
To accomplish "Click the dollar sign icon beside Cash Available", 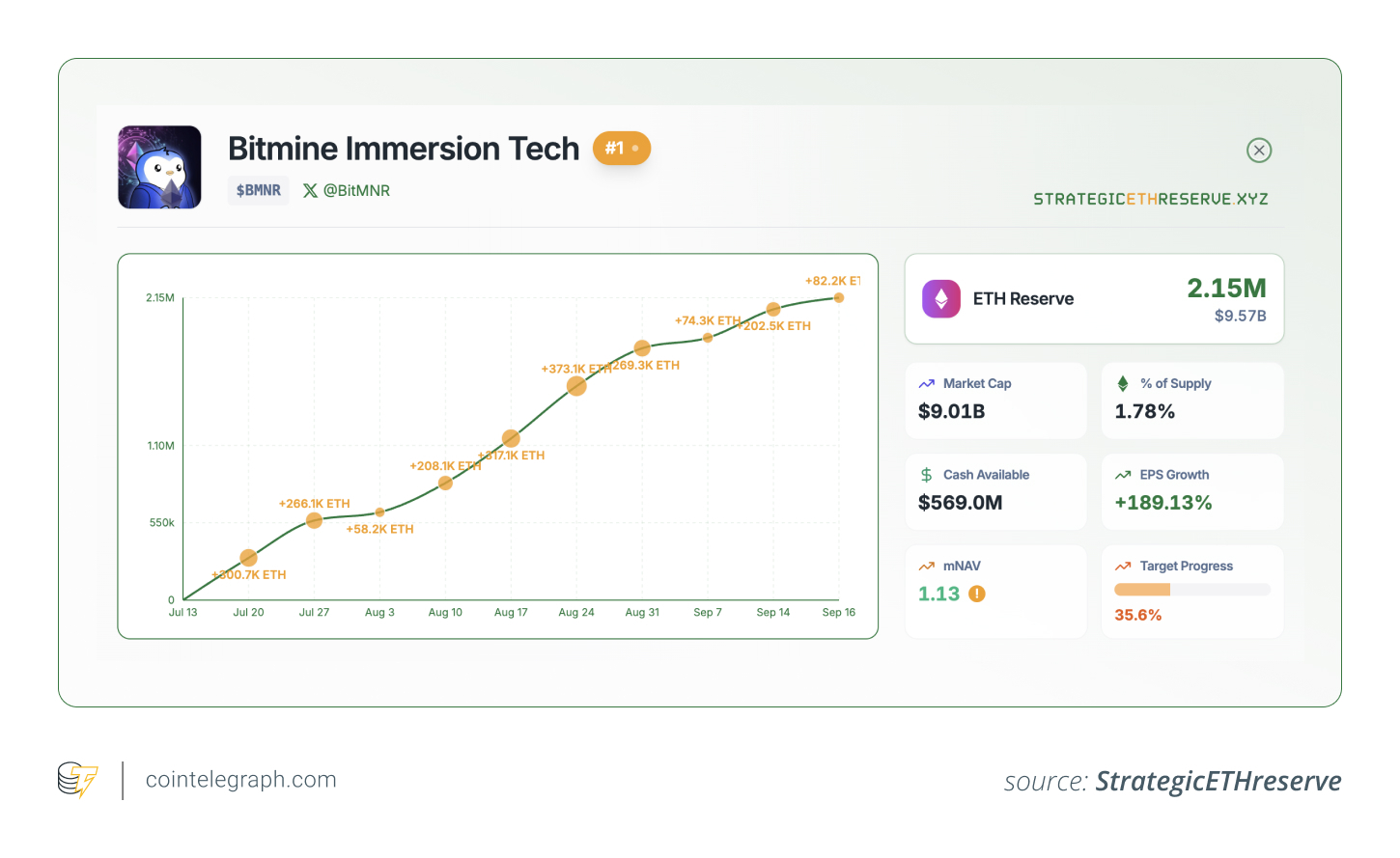I will 929,475.
